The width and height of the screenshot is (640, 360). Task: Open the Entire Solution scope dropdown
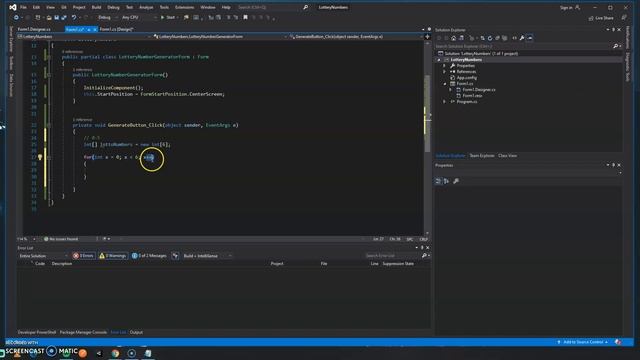43,256
